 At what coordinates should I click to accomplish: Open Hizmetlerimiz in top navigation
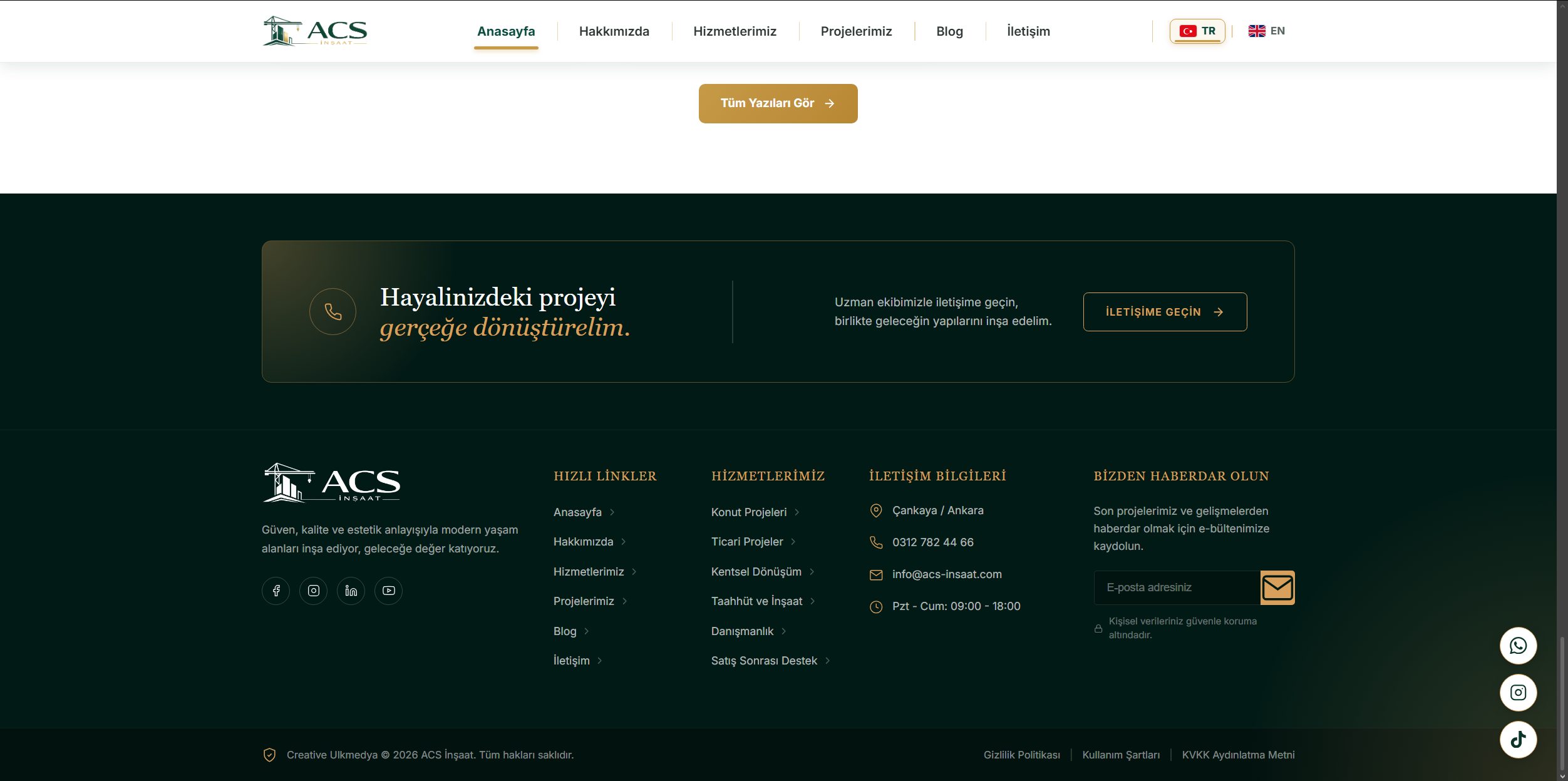point(735,31)
